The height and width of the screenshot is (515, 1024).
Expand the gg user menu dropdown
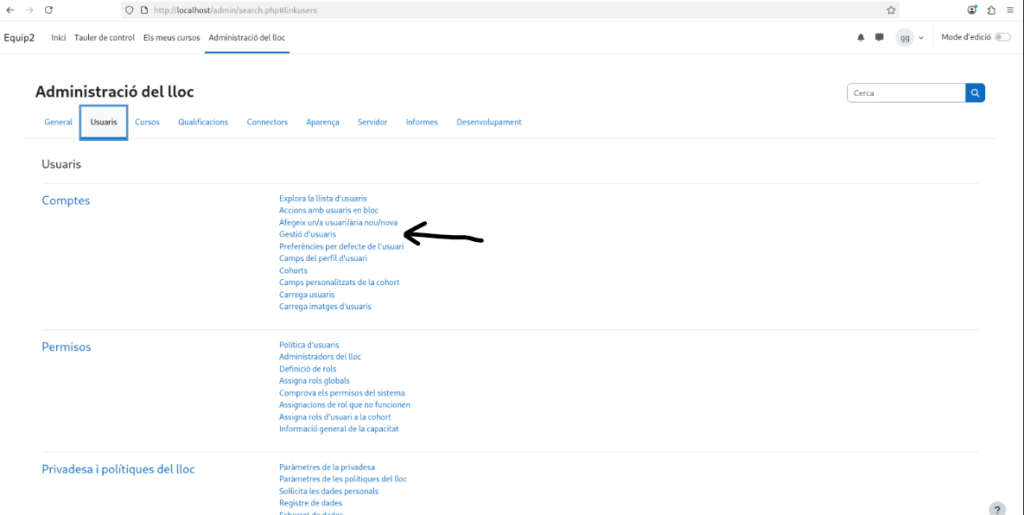click(909, 37)
